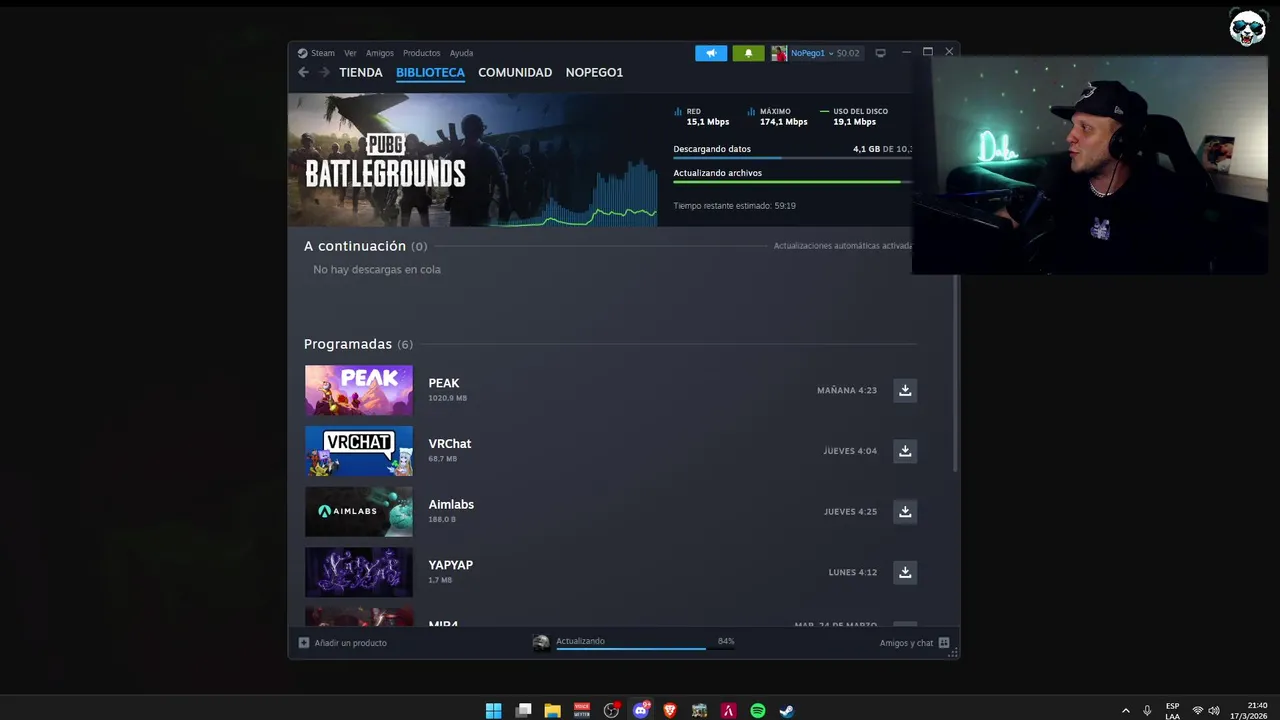
Task: Click the Steam logo in the menu bar
Action: pos(303,53)
